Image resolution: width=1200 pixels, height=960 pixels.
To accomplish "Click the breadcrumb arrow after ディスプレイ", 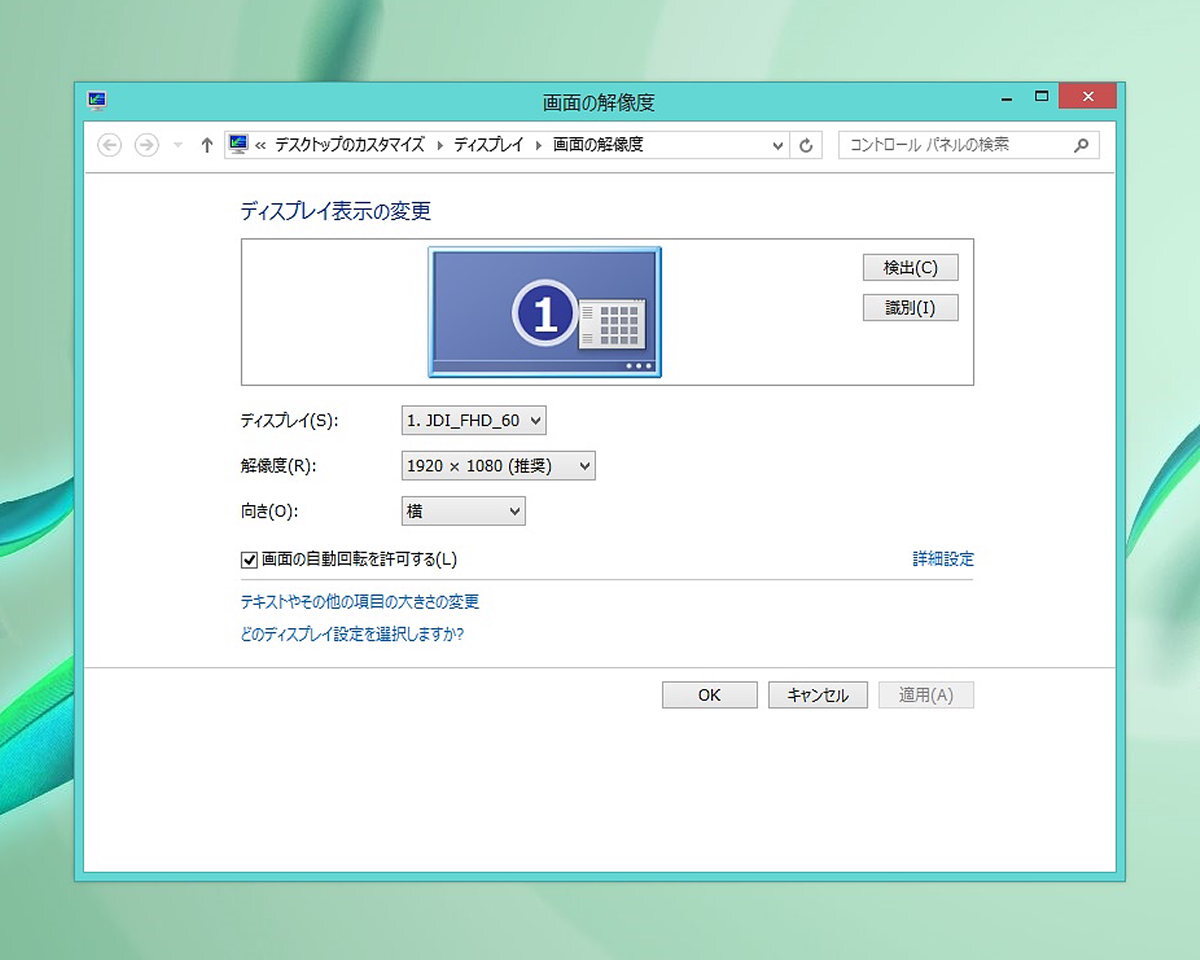I will (x=539, y=145).
